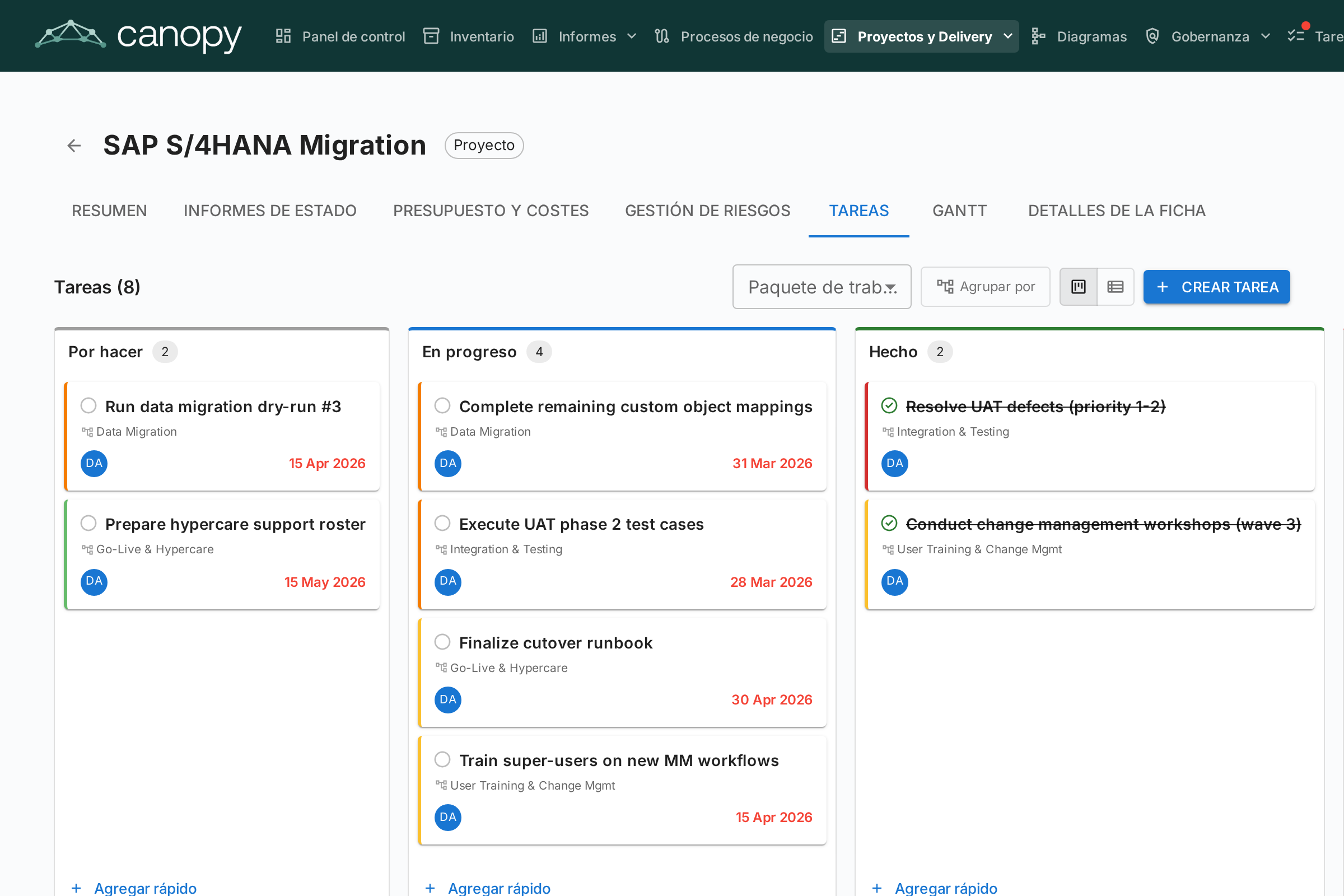Open the Execute UAT phase 2 test cases title
1344x896 pixels.
tap(581, 524)
